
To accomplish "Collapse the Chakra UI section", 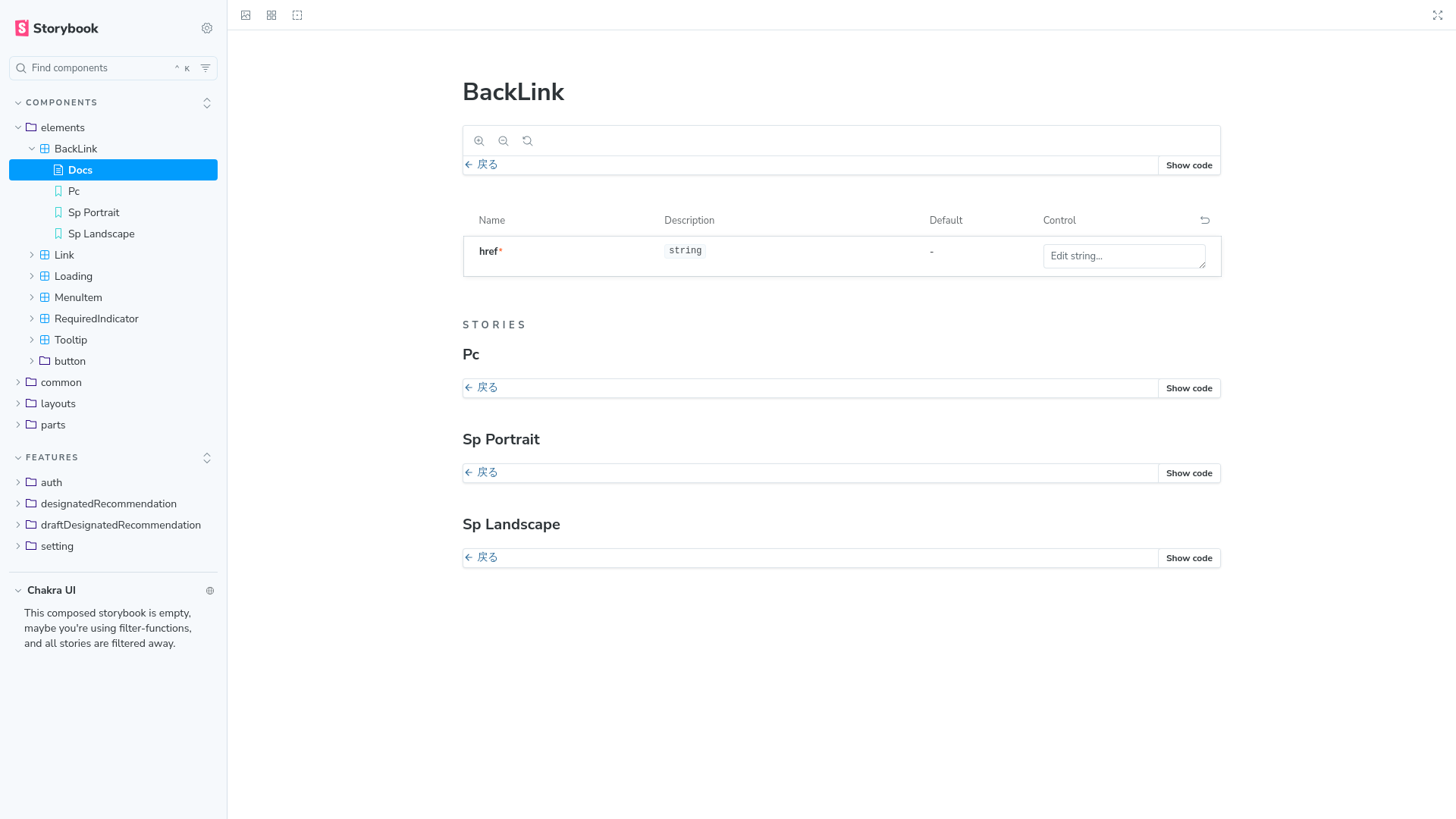I will pyautogui.click(x=45, y=591).
